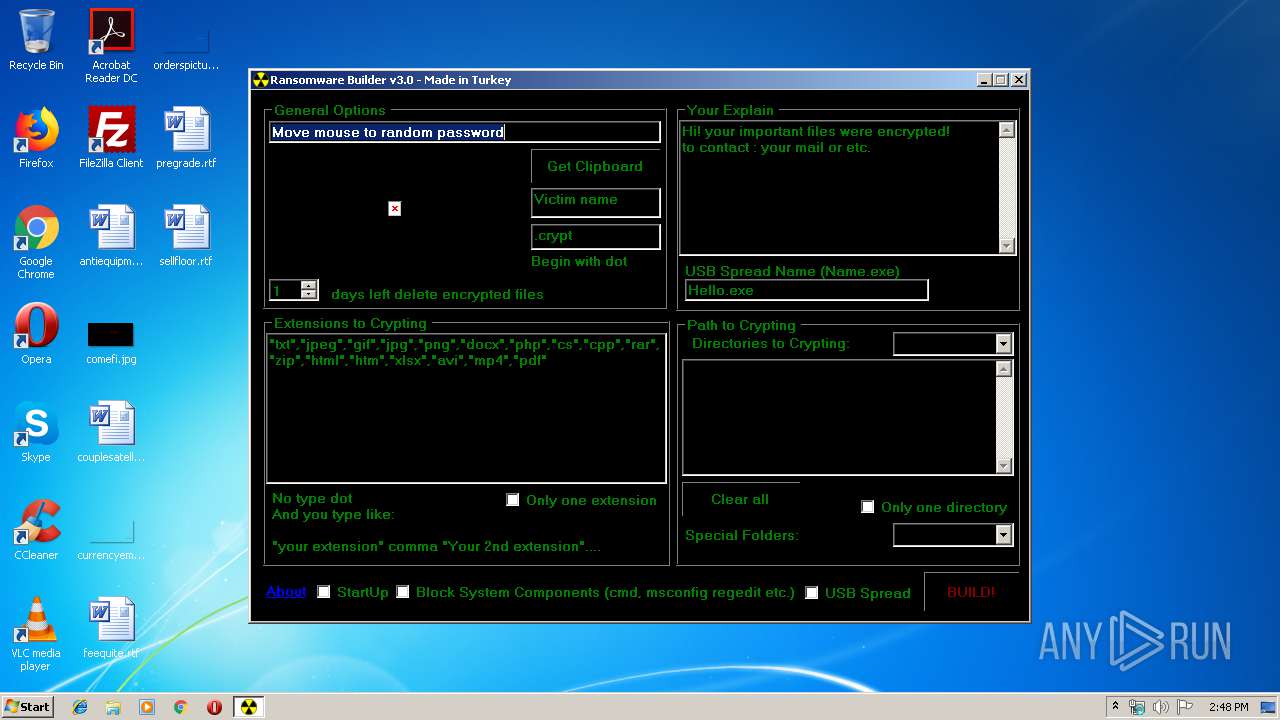This screenshot has height=720, width=1280.
Task: Open Chrome from the taskbar
Action: (x=181, y=707)
